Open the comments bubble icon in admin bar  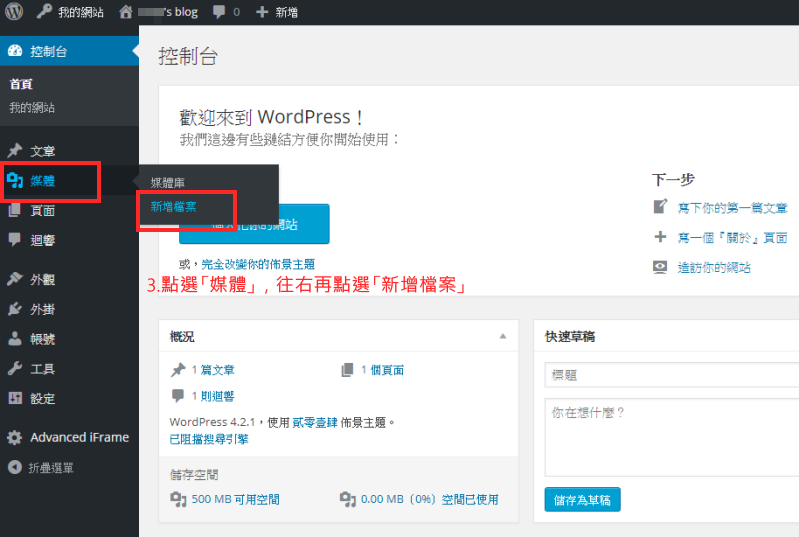point(219,12)
